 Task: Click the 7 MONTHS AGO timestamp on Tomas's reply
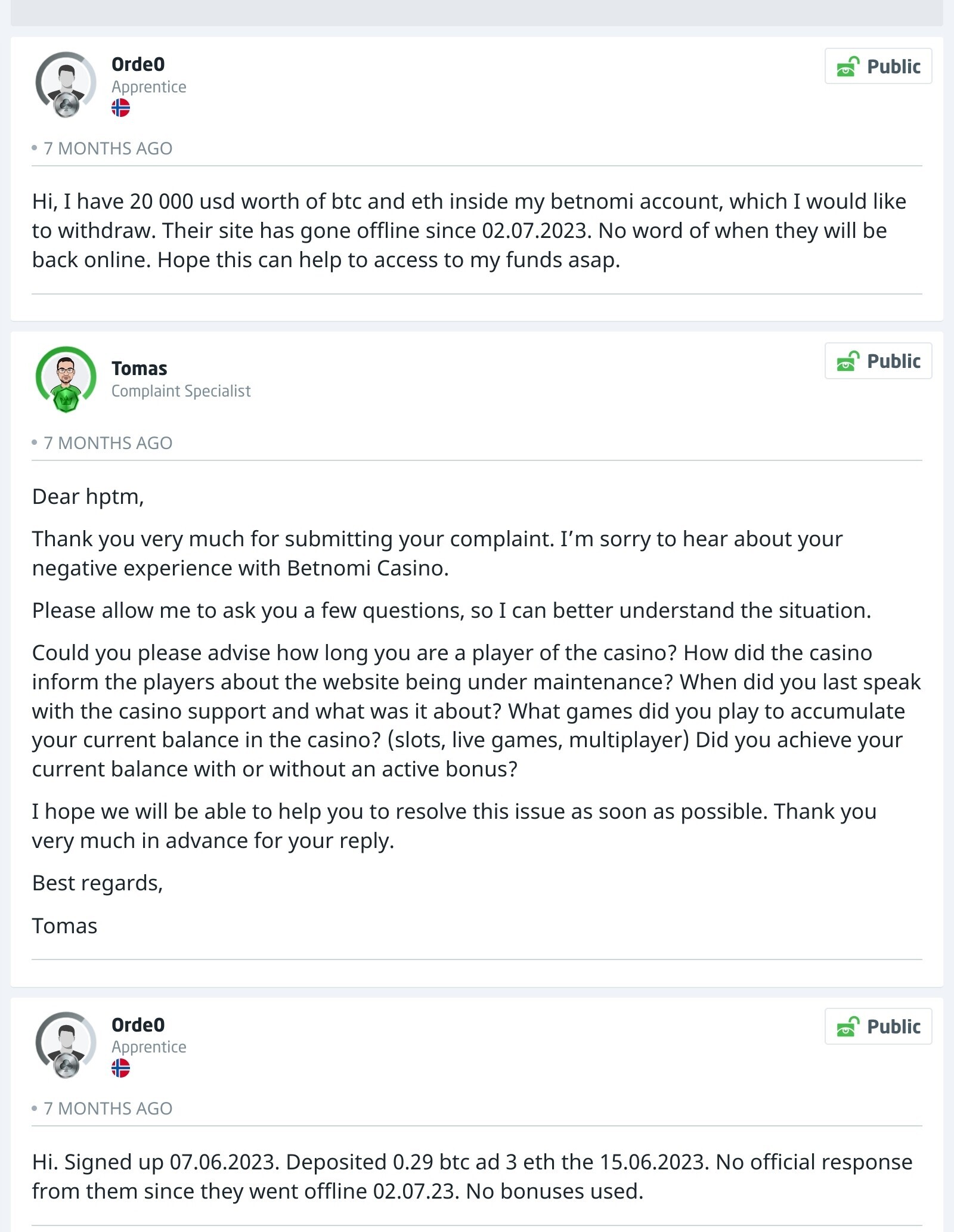108,443
